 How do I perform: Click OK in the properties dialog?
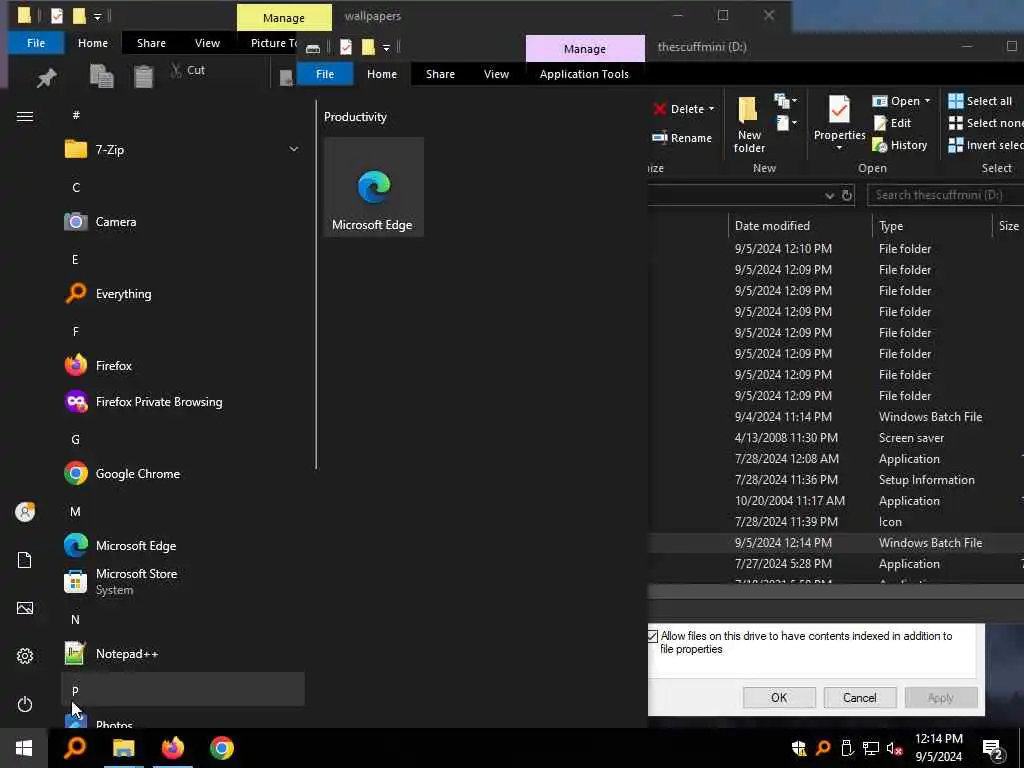pyautogui.click(x=779, y=697)
